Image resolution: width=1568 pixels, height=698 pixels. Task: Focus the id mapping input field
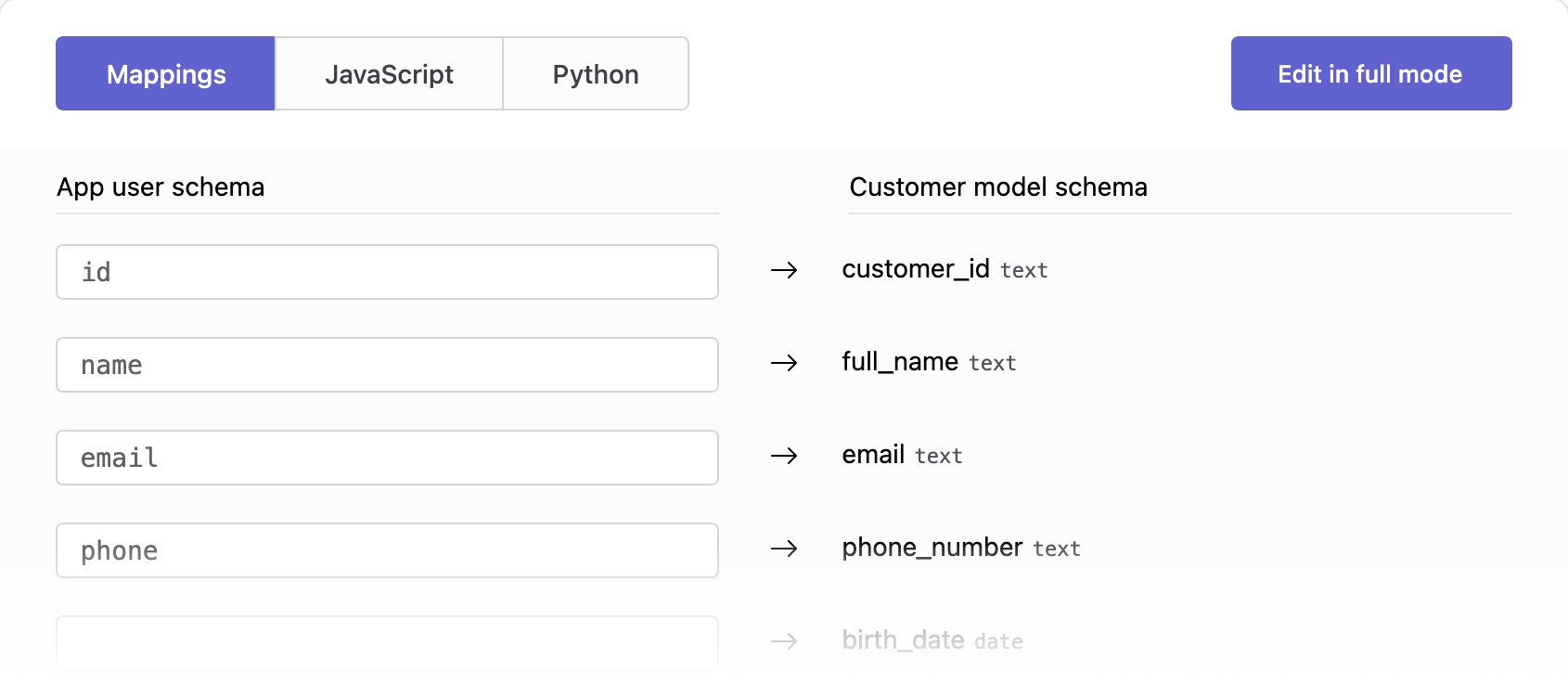pyautogui.click(x=387, y=272)
